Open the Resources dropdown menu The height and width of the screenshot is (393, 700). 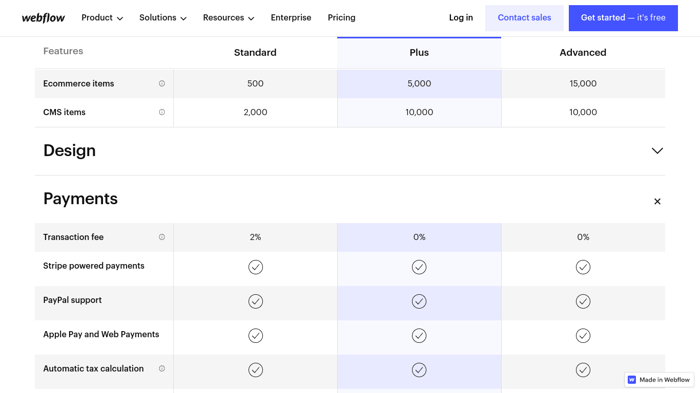click(228, 18)
